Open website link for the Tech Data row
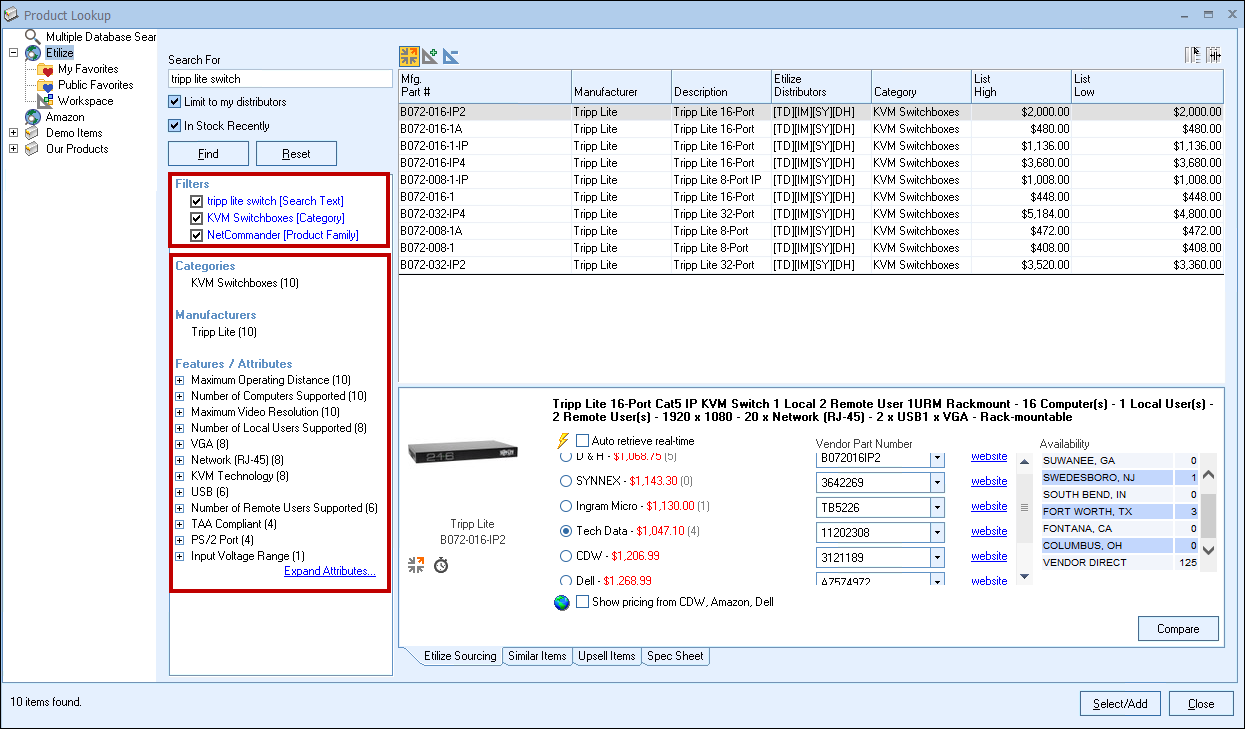1245x729 pixels. coord(989,531)
